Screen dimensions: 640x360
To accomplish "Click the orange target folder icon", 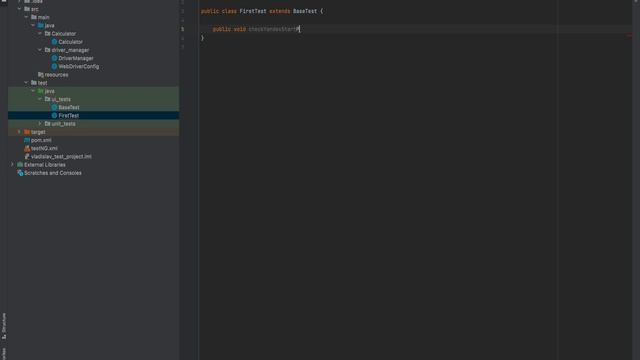I will click(27, 132).
